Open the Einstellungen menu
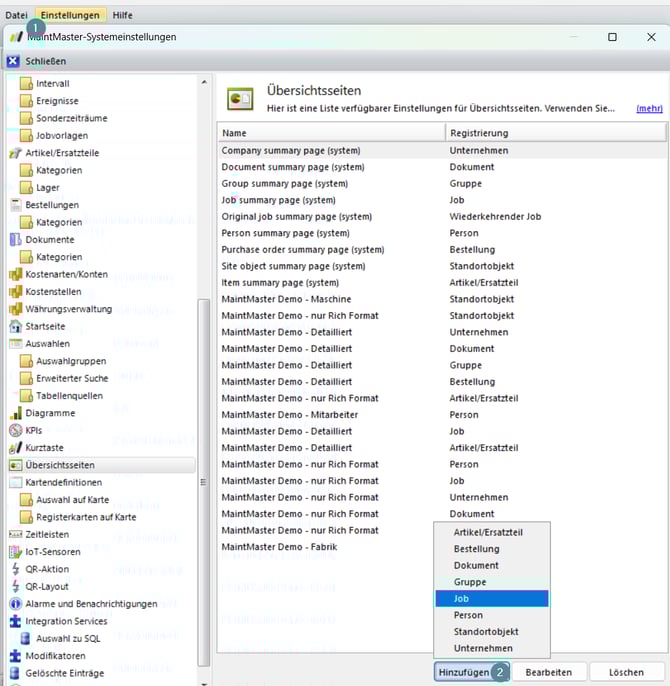The image size is (670, 686). coord(70,15)
